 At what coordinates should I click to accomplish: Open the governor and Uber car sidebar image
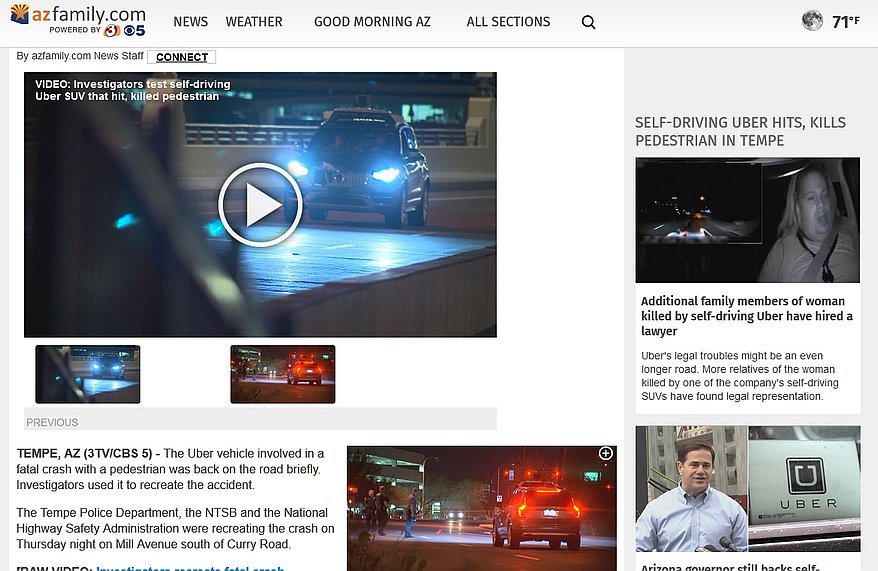click(748, 489)
